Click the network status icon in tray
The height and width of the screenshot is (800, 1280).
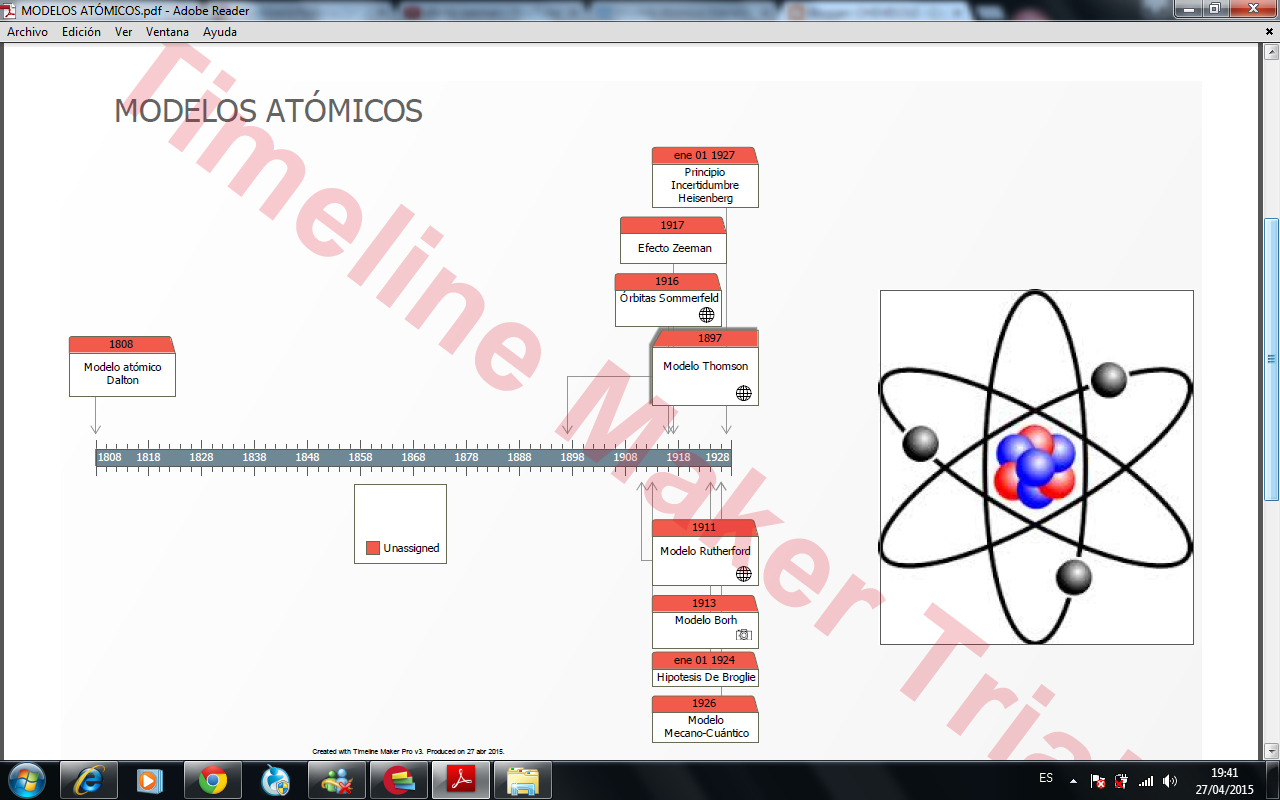[1146, 780]
